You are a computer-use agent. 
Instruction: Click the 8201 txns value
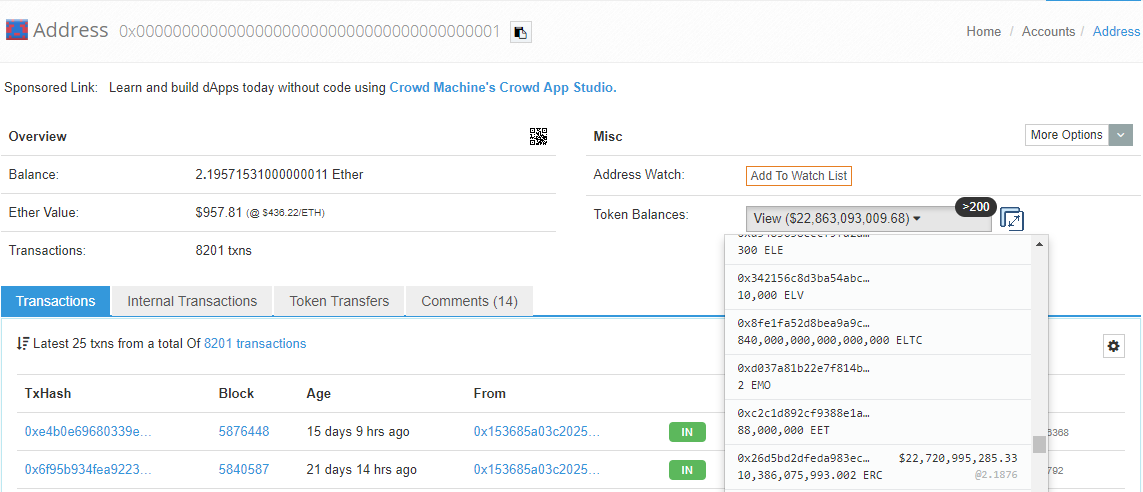[223, 251]
